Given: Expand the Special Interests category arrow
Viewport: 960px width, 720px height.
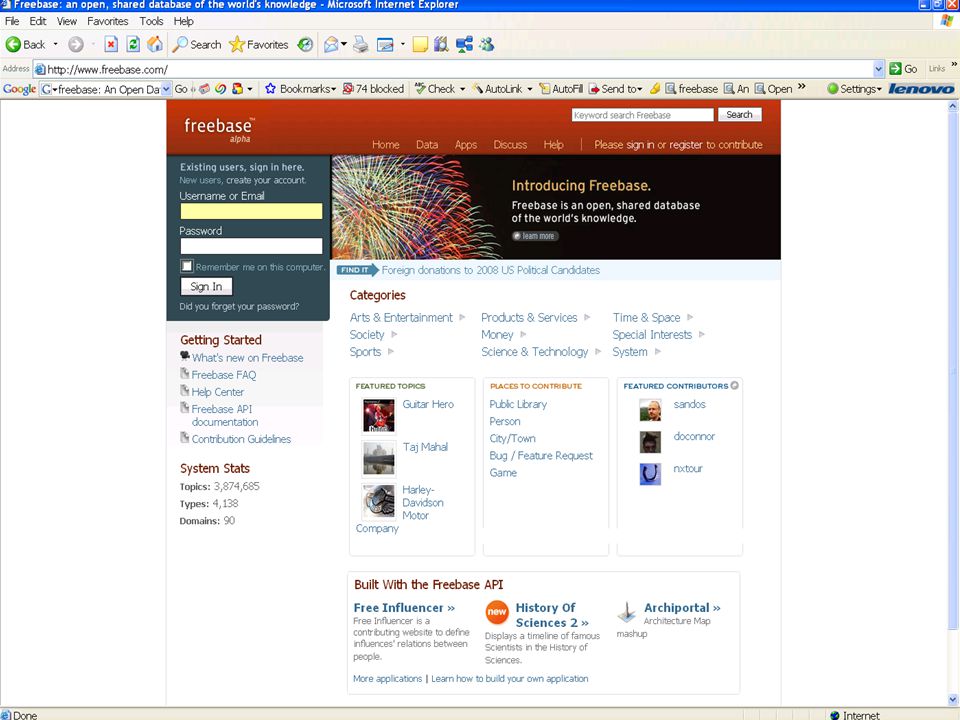Looking at the screenshot, I should 702,334.
